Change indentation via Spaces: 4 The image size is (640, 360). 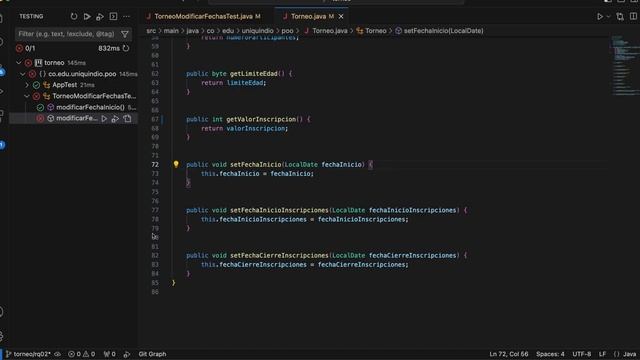tap(550, 354)
